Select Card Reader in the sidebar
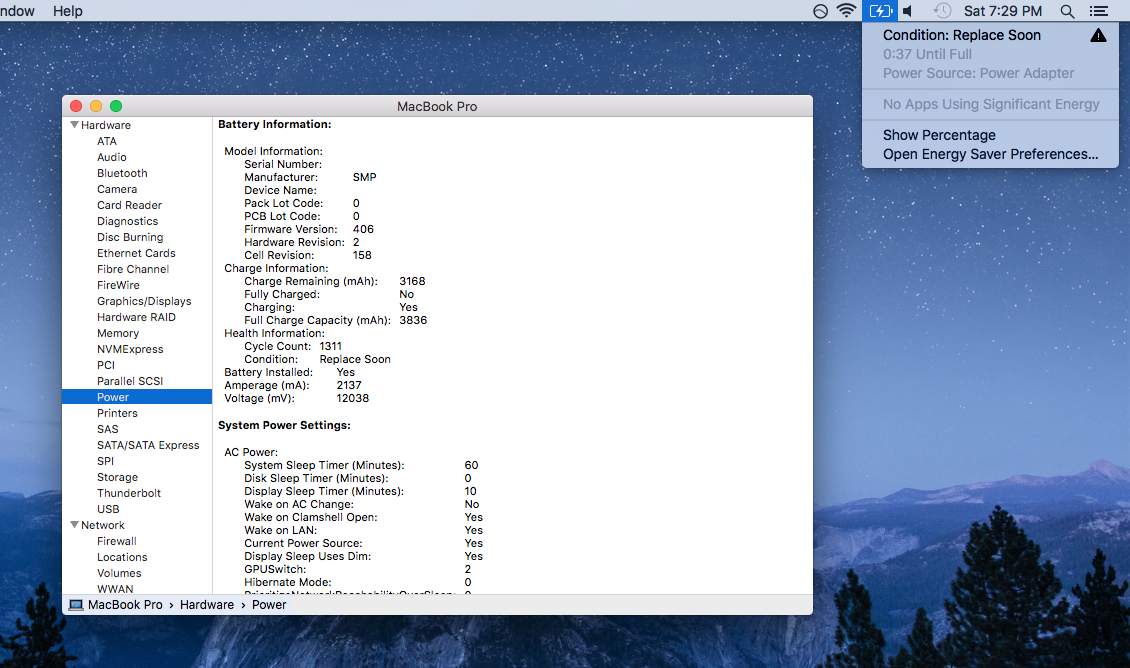Screen dimensions: 1130x668 point(129,205)
